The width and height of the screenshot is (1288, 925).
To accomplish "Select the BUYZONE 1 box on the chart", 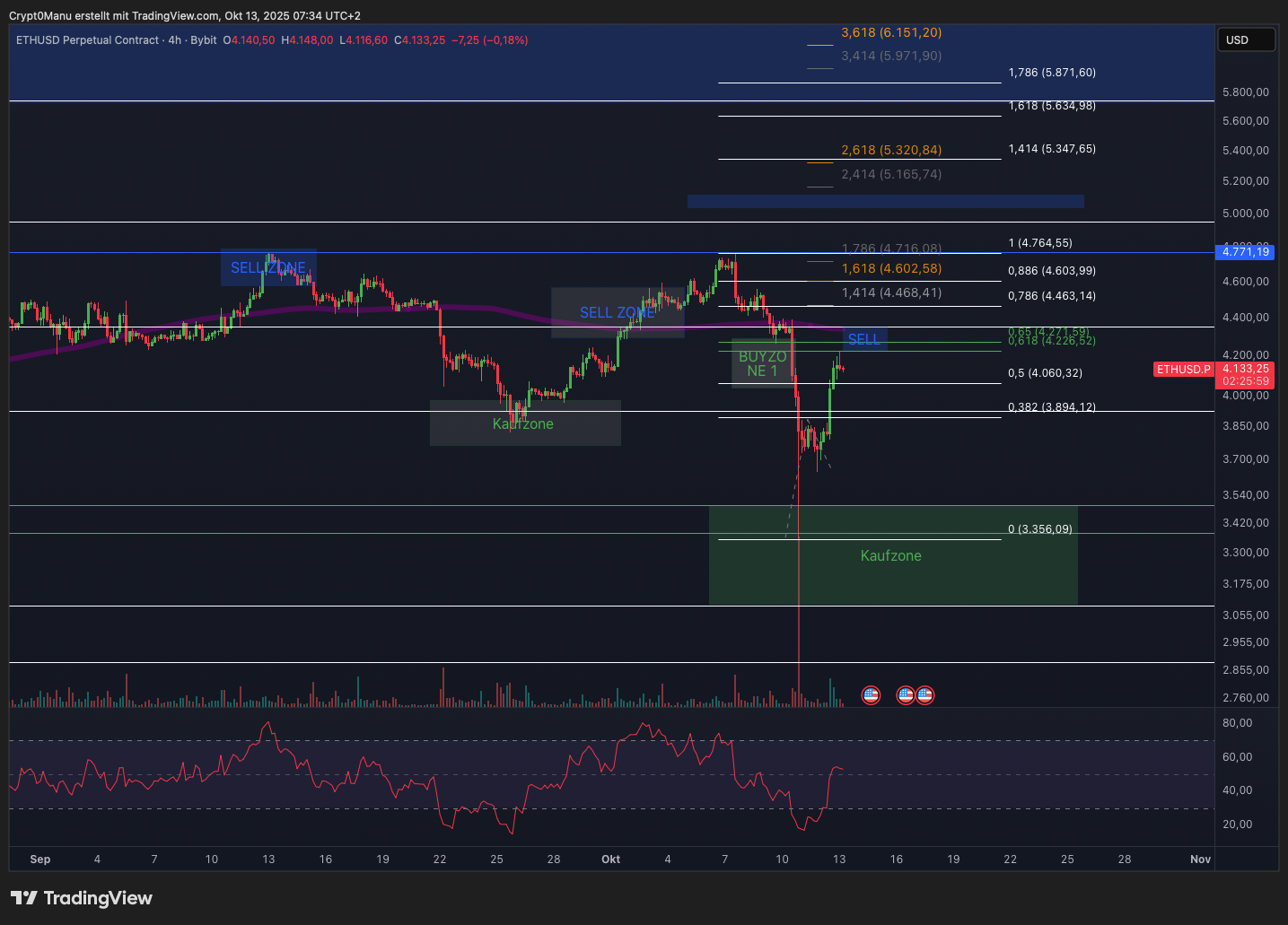I will [x=762, y=363].
